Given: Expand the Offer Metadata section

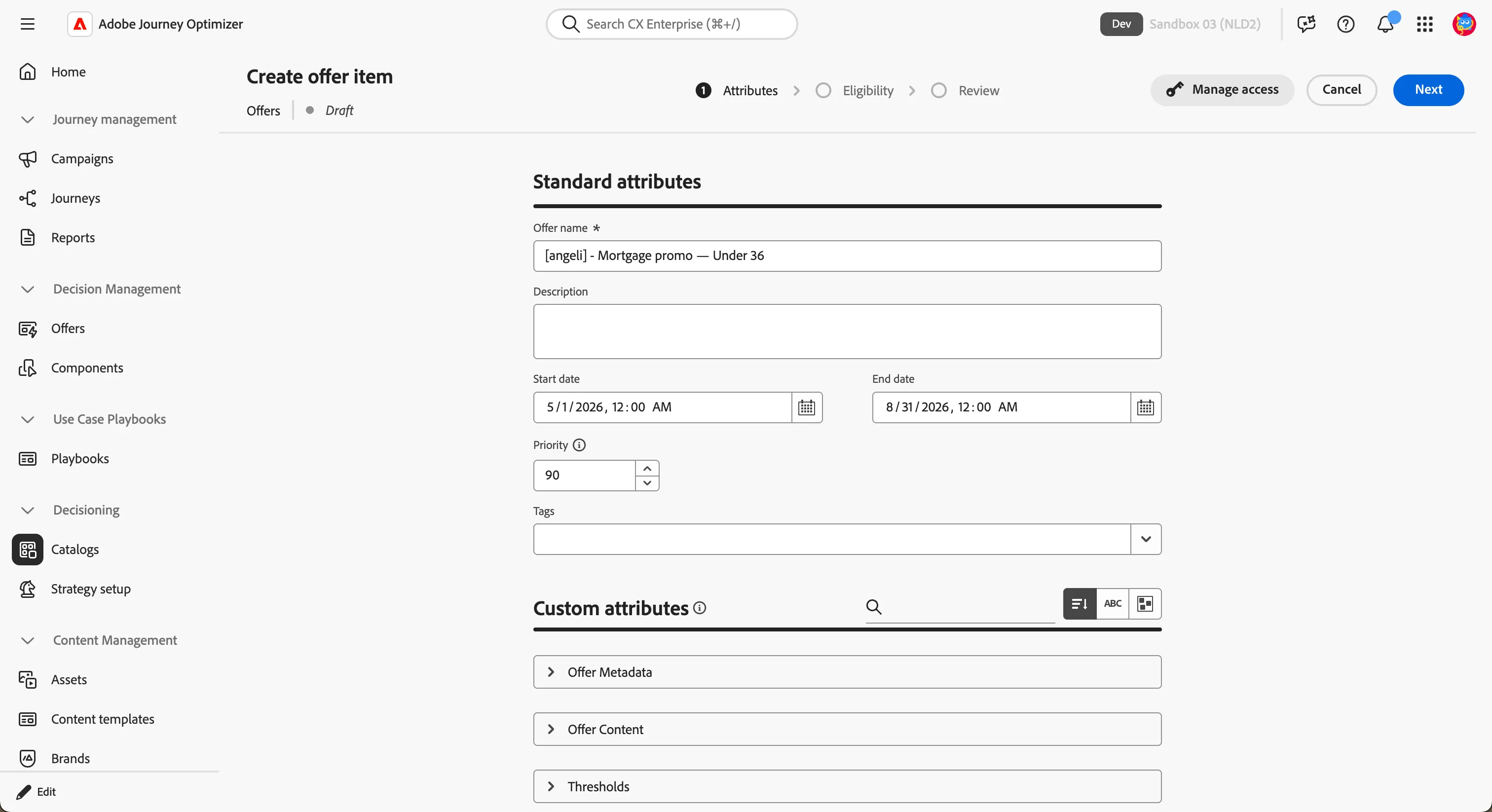Looking at the screenshot, I should tap(847, 672).
